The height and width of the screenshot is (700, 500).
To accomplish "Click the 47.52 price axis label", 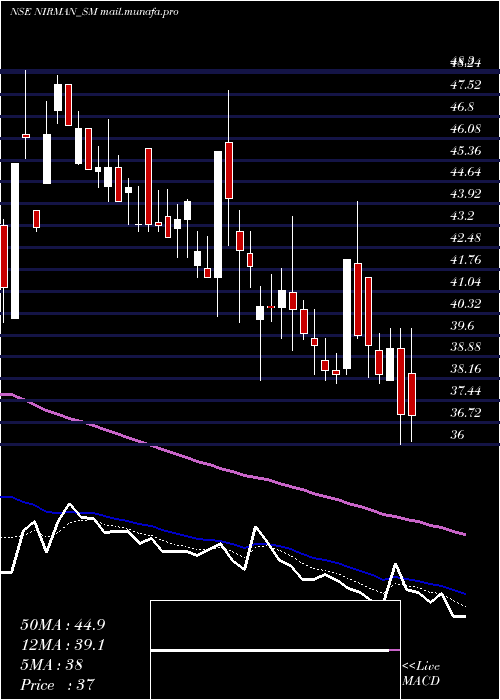I will coord(466,85).
